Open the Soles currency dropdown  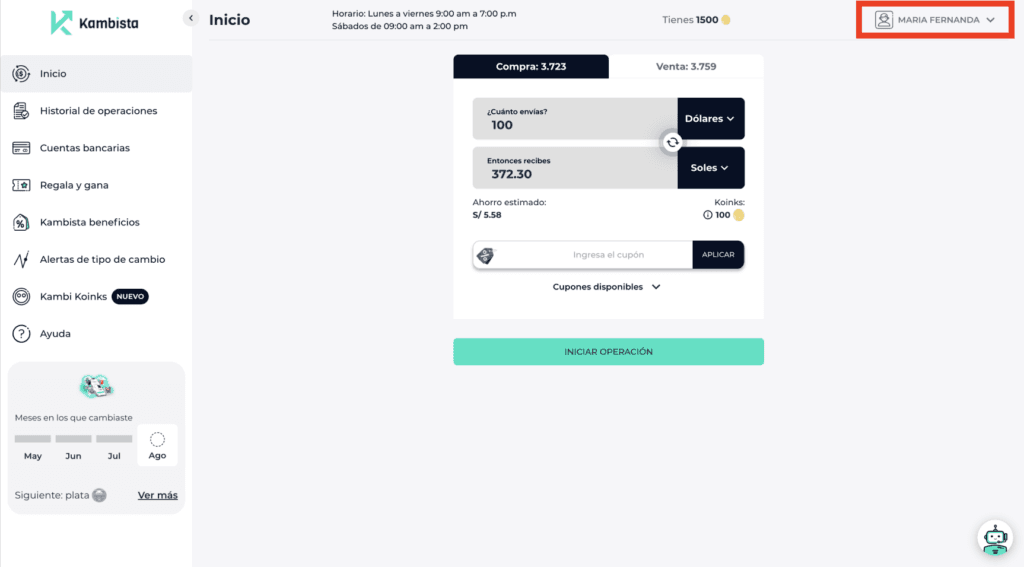[710, 168]
